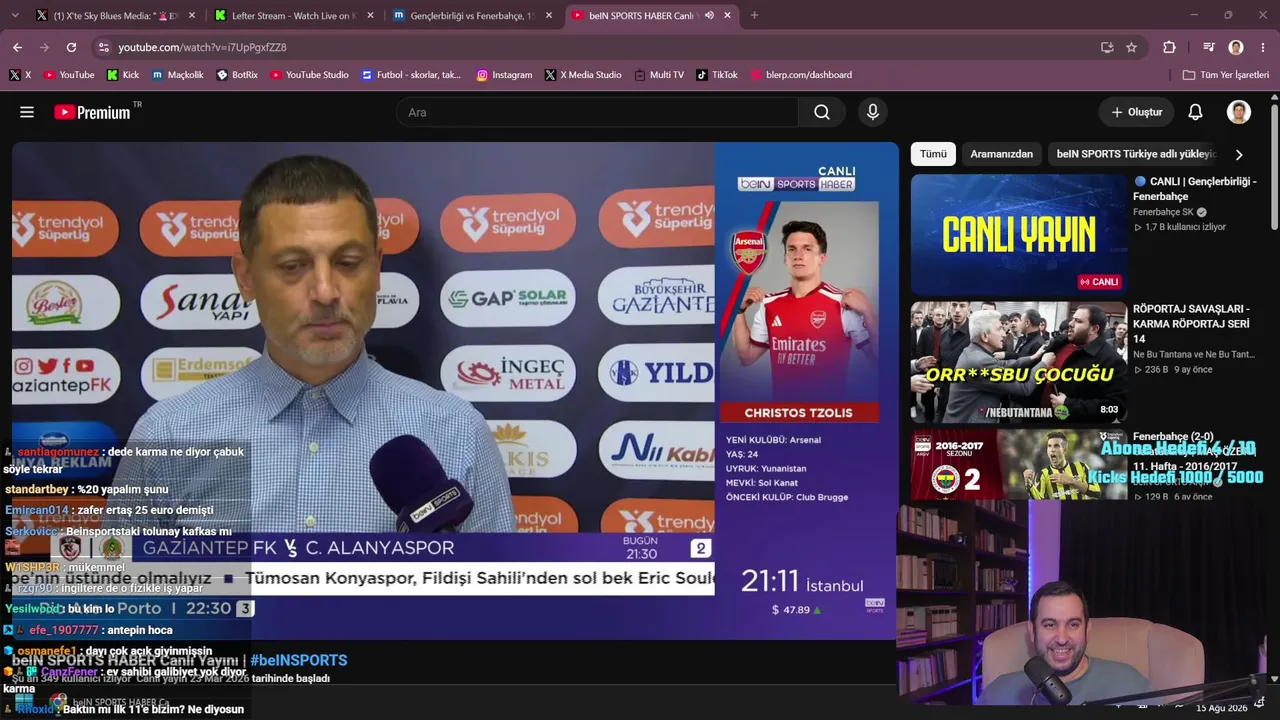Open Fenerbahçe SK channel link
Image resolution: width=1280 pixels, height=720 pixels.
(x=1163, y=212)
